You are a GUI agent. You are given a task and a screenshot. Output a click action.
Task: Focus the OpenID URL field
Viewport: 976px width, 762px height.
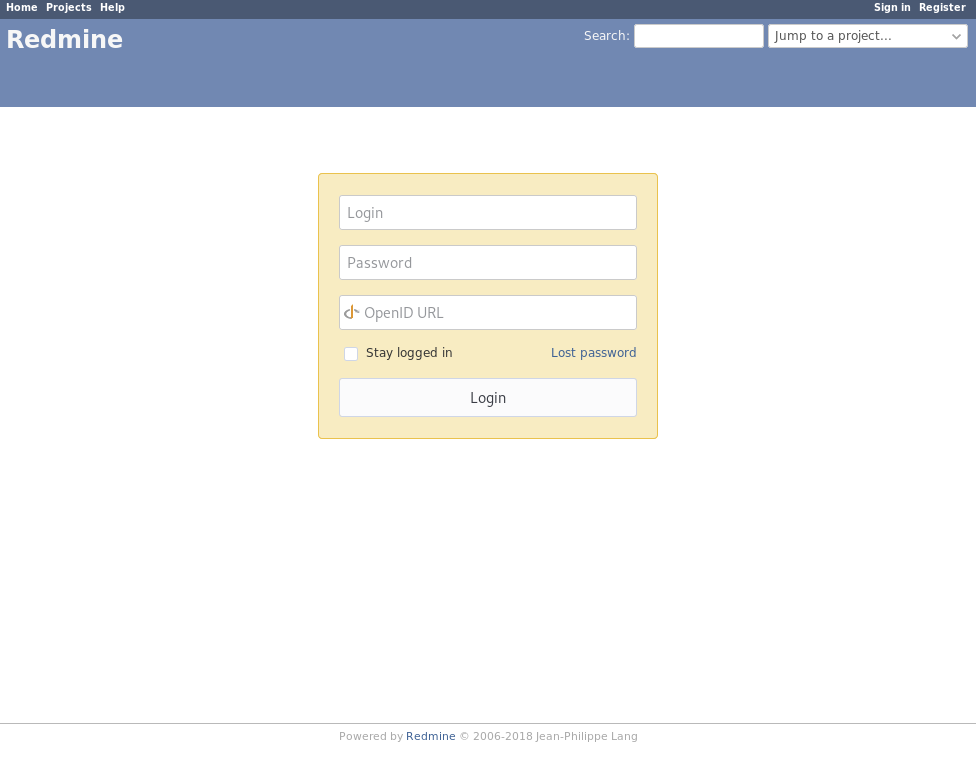[x=488, y=313]
